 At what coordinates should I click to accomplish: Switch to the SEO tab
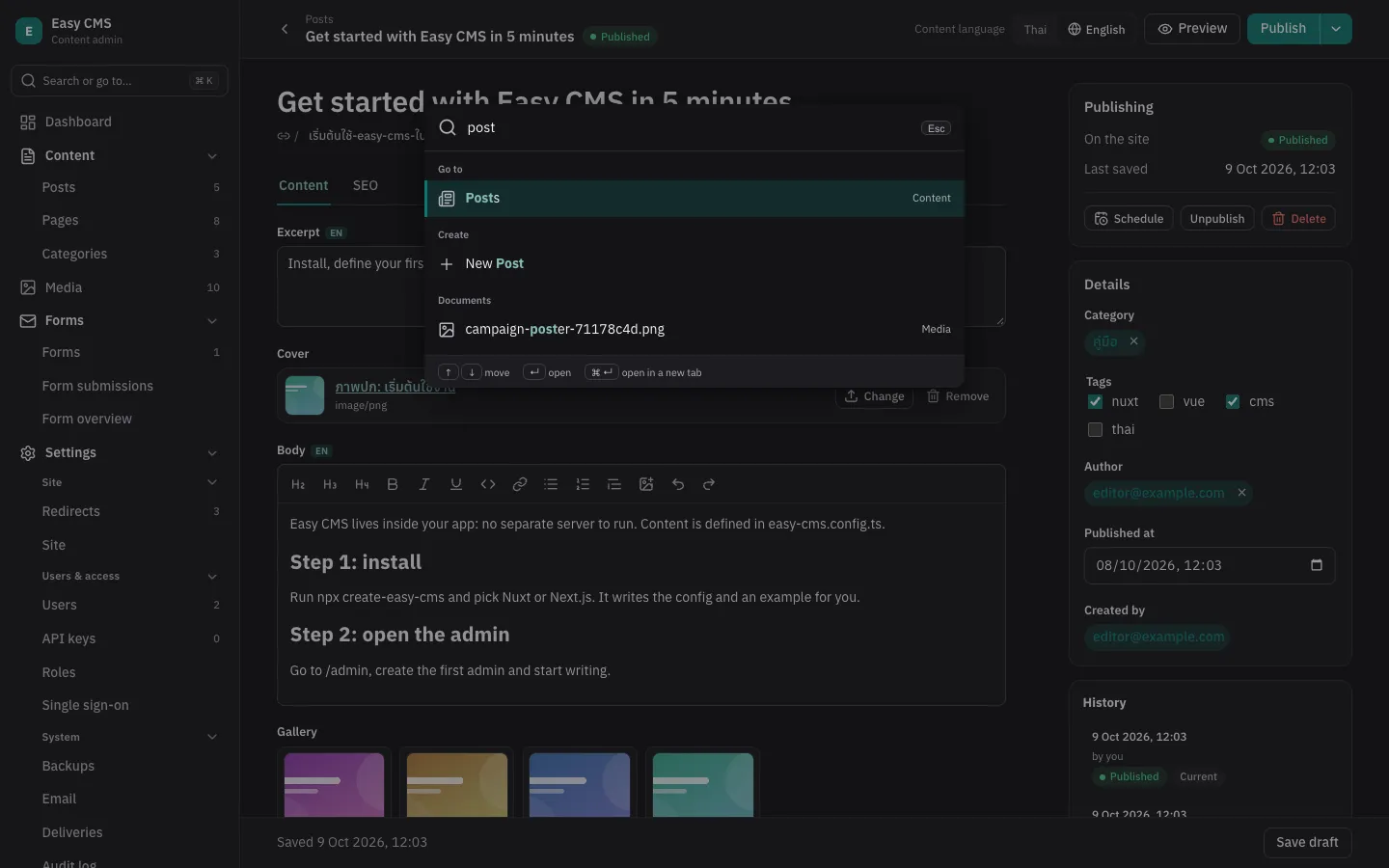pos(366,185)
